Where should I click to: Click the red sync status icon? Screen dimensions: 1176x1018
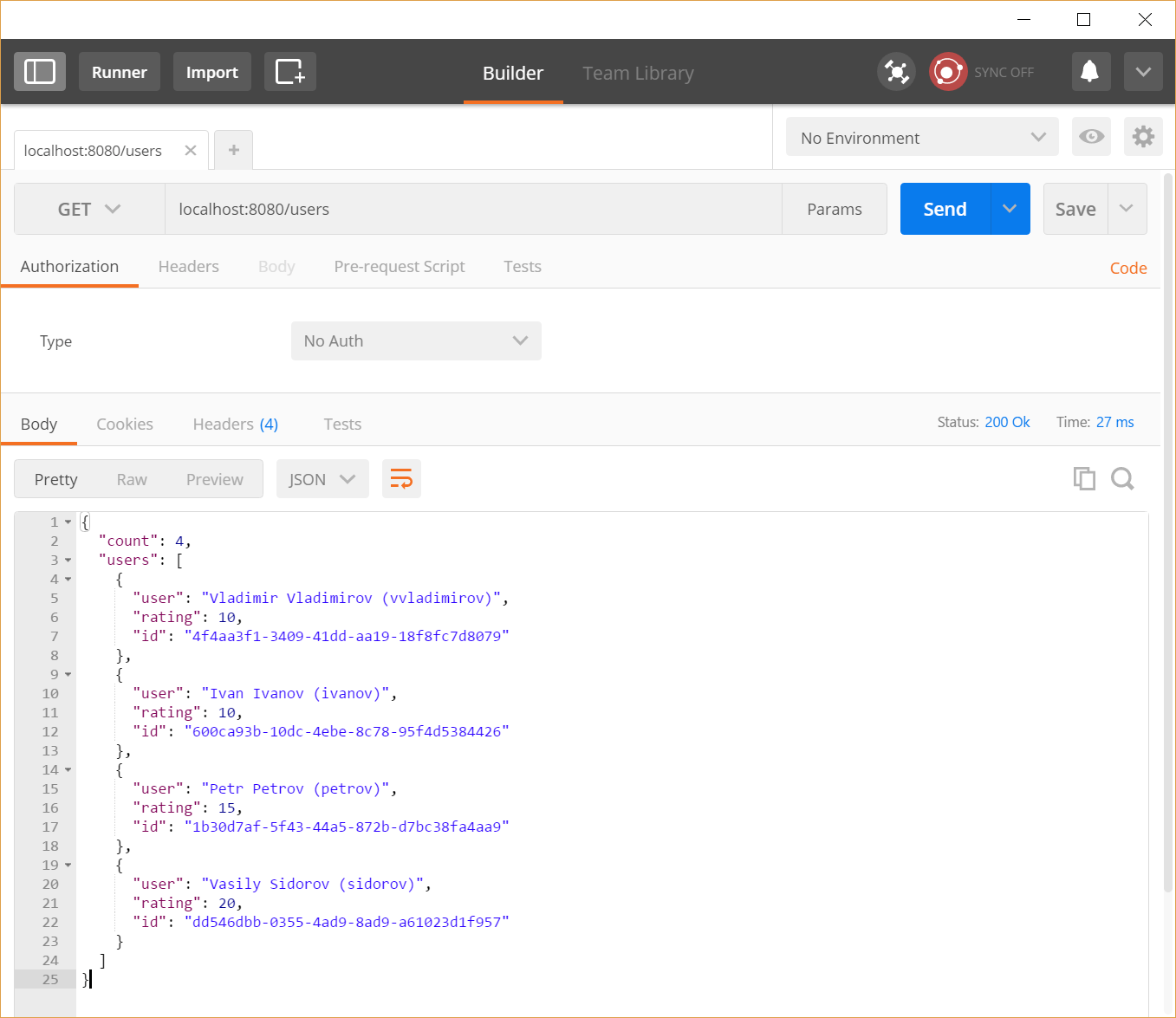tap(947, 71)
